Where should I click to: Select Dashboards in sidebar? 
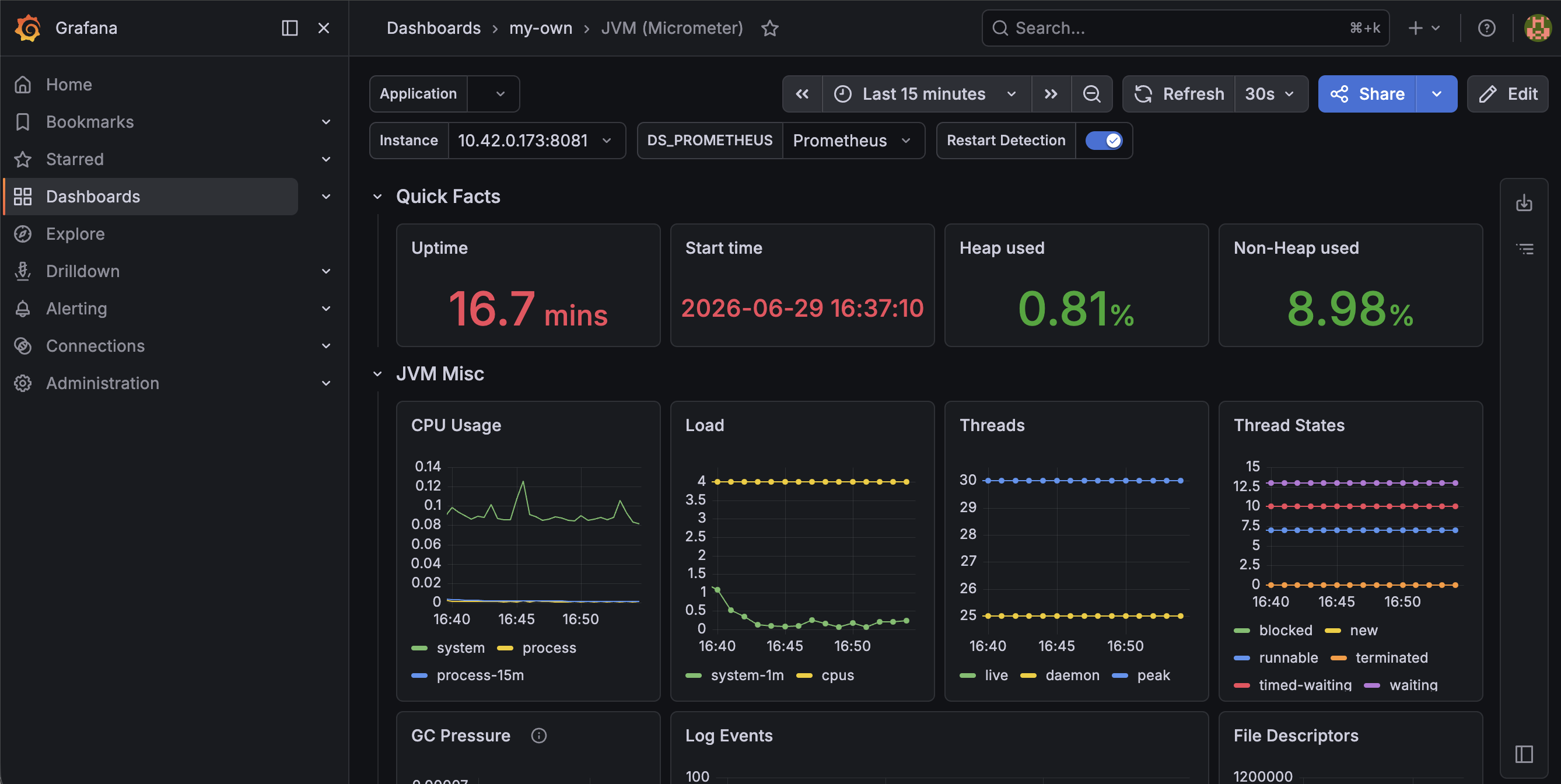click(150, 197)
